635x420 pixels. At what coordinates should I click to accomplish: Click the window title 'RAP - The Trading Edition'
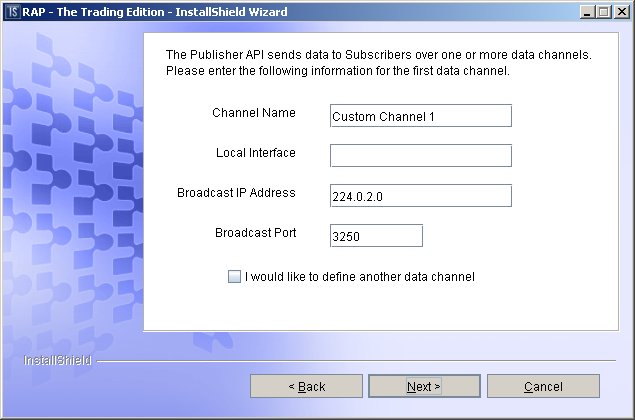(93, 12)
